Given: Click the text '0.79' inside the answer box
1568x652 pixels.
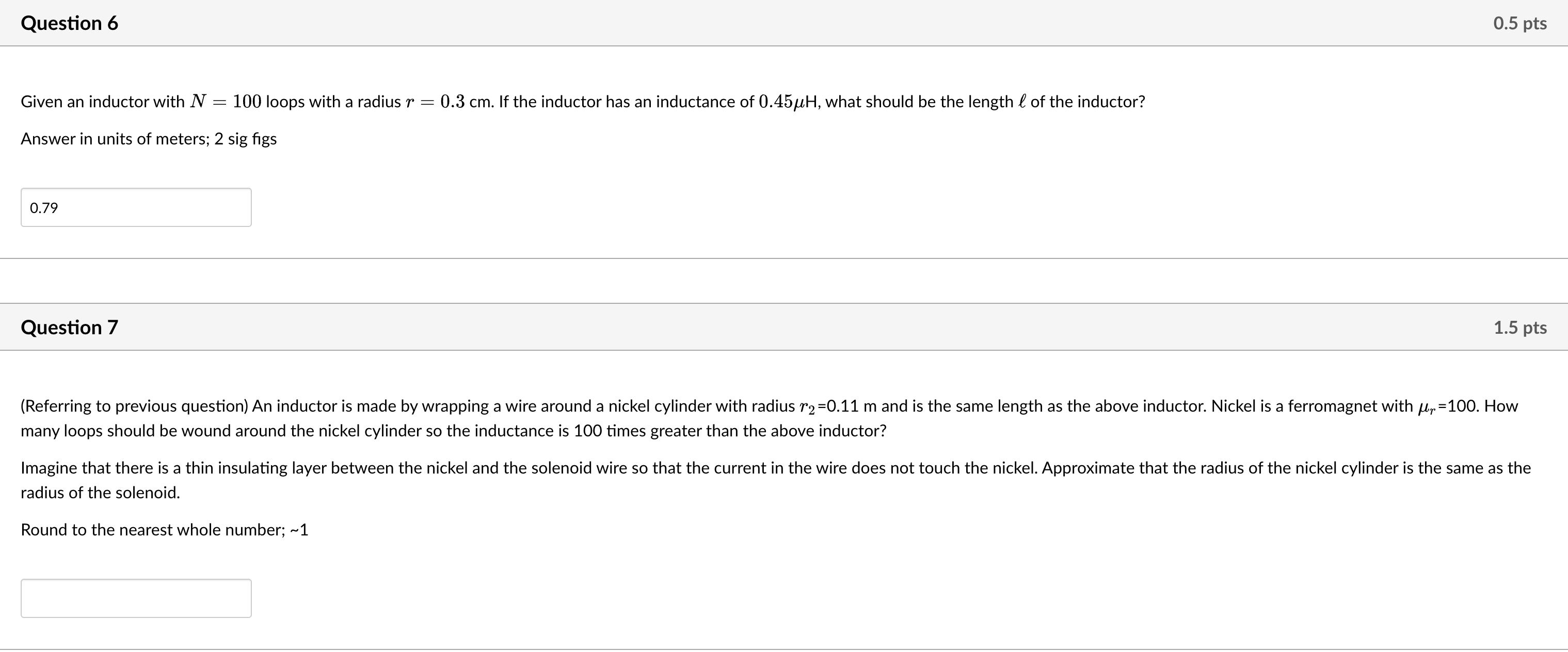Looking at the screenshot, I should tap(43, 207).
